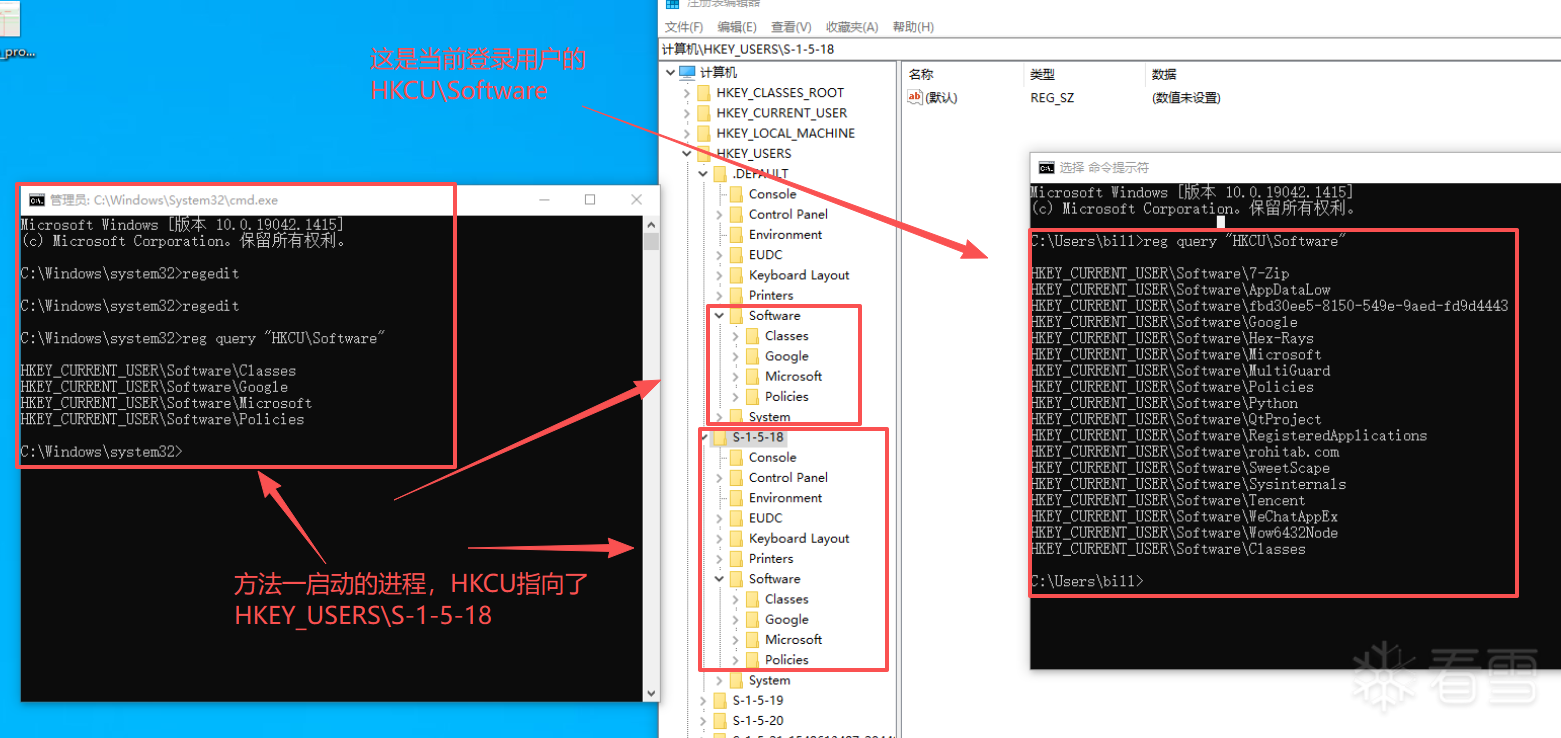The height and width of the screenshot is (738, 1561).
Task: Expand the HKEY_CLASSES_ROOT key
Action: (x=687, y=93)
